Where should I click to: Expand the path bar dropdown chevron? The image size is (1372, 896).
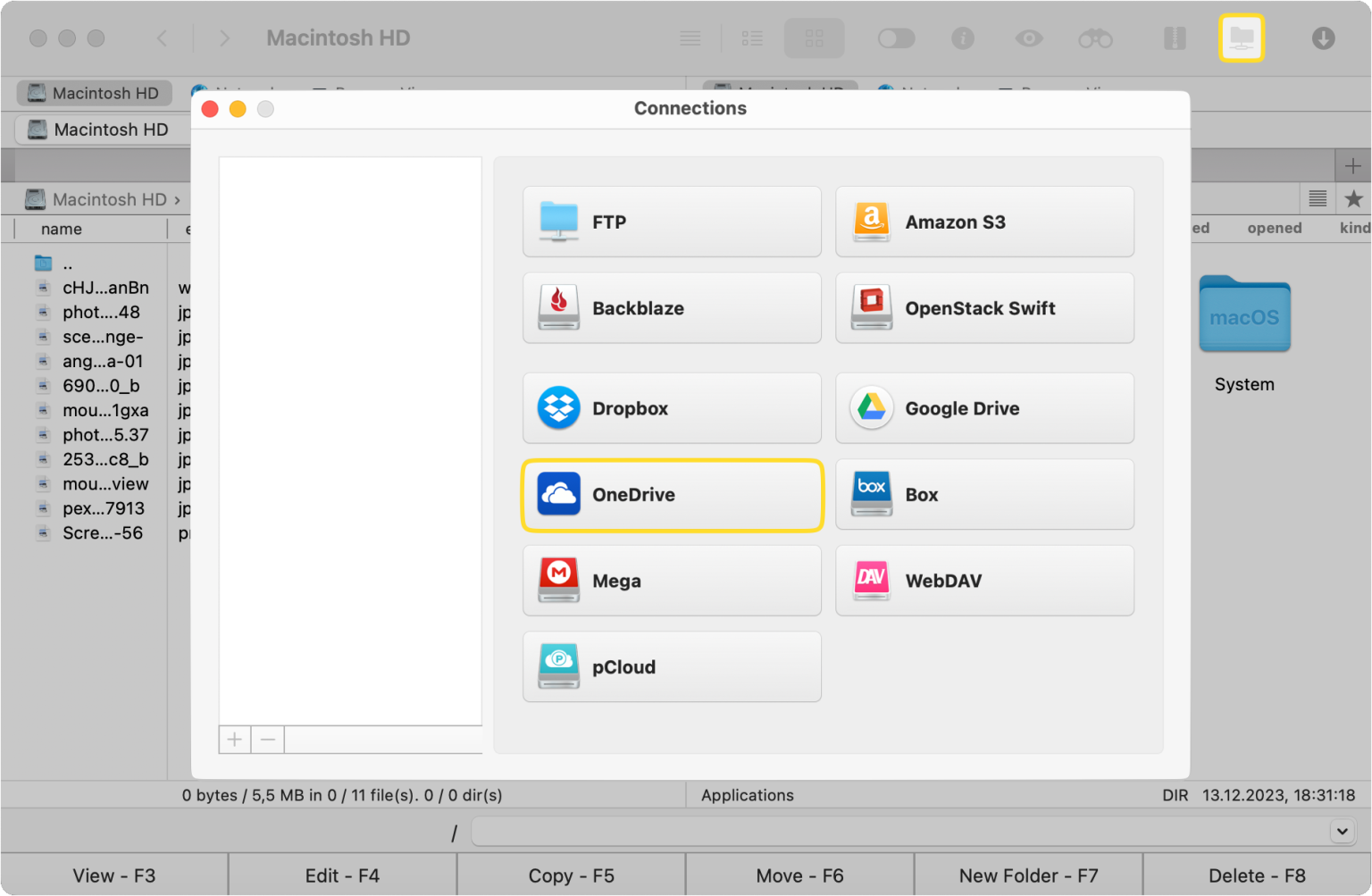pyautogui.click(x=1342, y=831)
